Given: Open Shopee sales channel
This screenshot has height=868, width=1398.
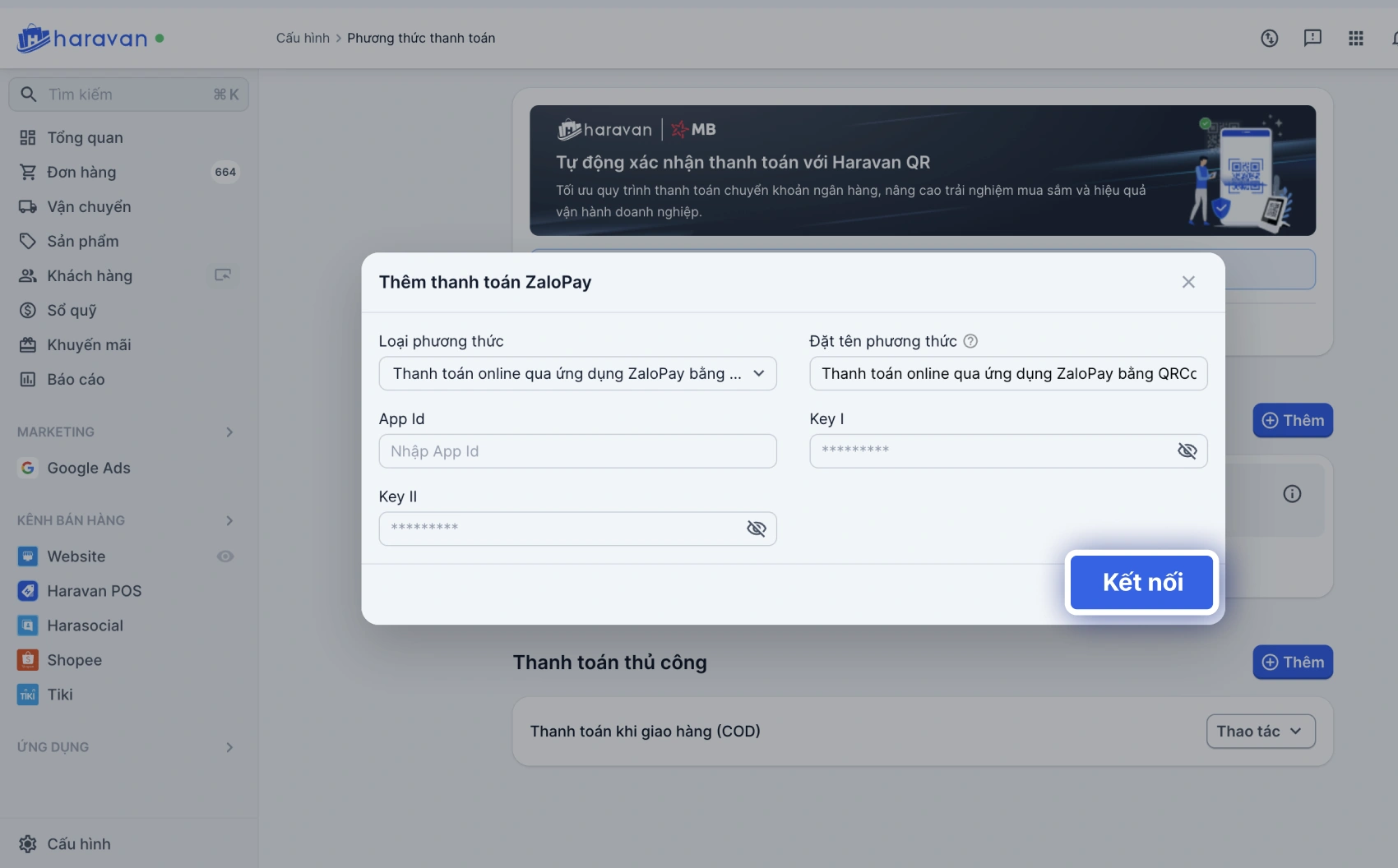Looking at the screenshot, I should [74, 660].
